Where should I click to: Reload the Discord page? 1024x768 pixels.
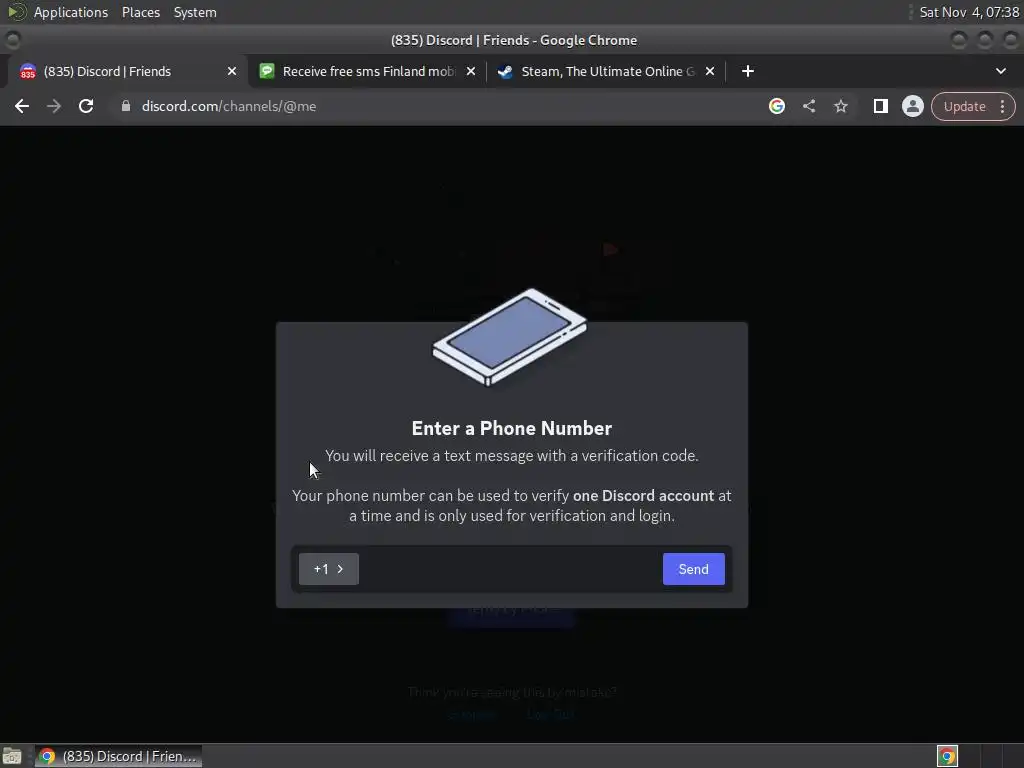click(x=86, y=106)
